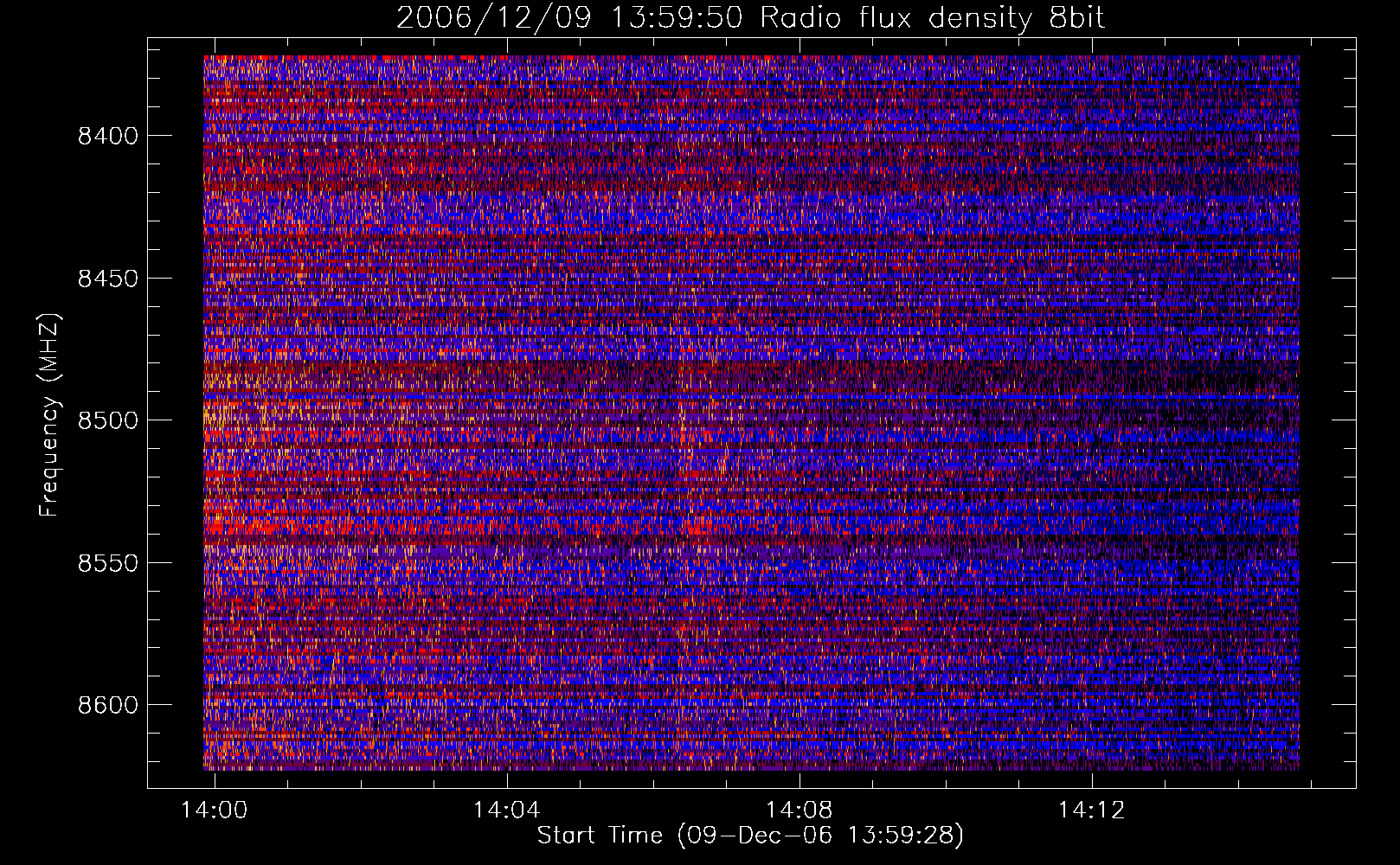Select the 8600 frequency tick label
Viewport: 1400px width, 865px height.
coord(108,705)
